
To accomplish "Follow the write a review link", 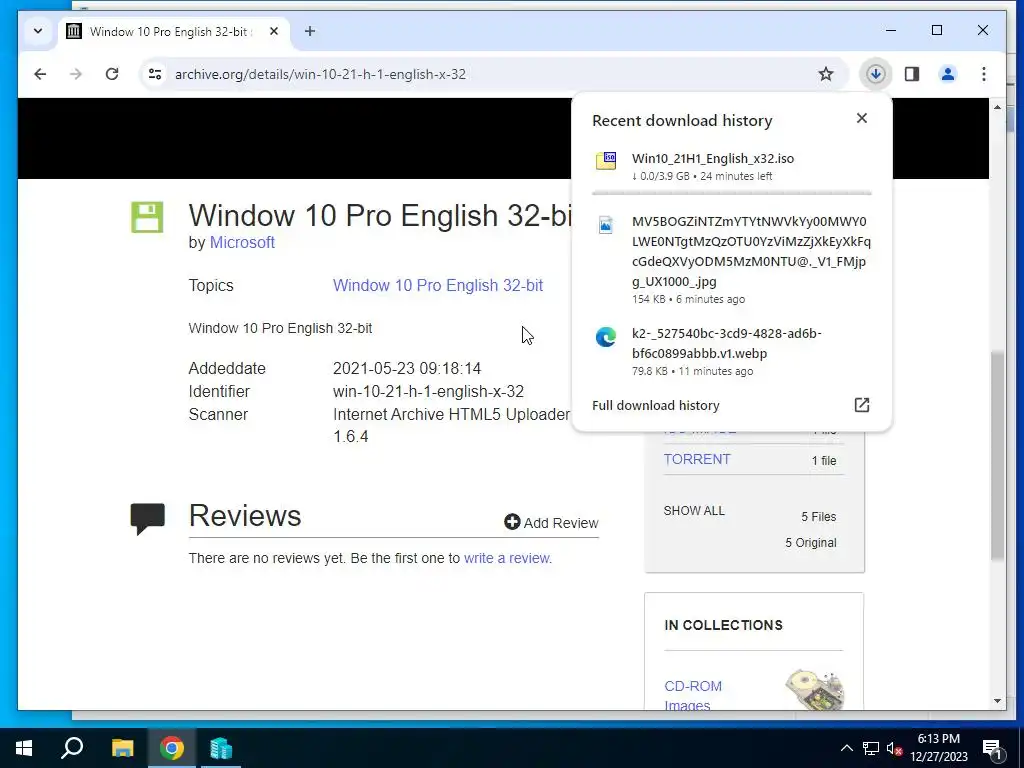I will [x=506, y=558].
